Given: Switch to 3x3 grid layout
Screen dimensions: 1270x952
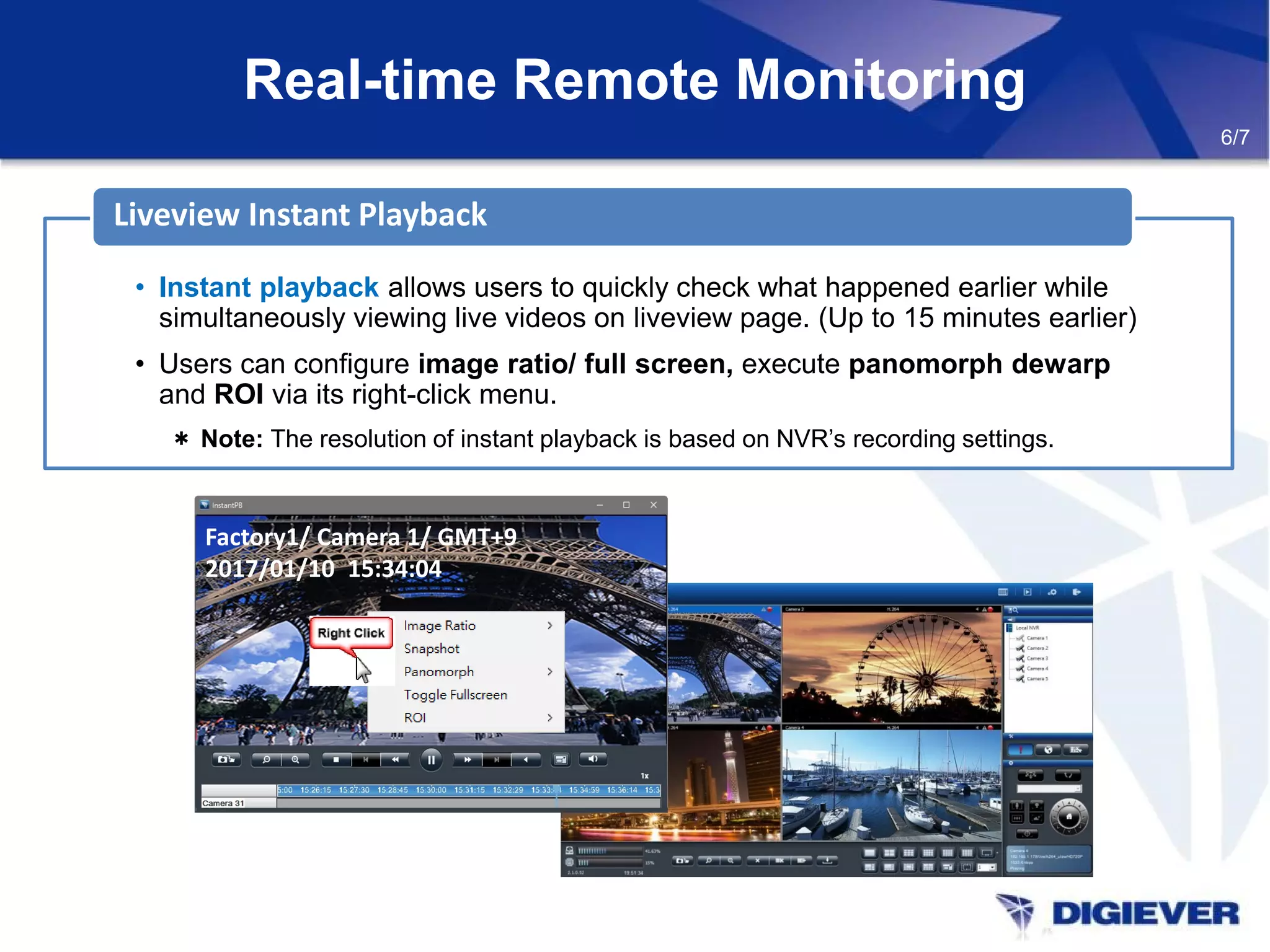Looking at the screenshot, I should (x=908, y=853).
